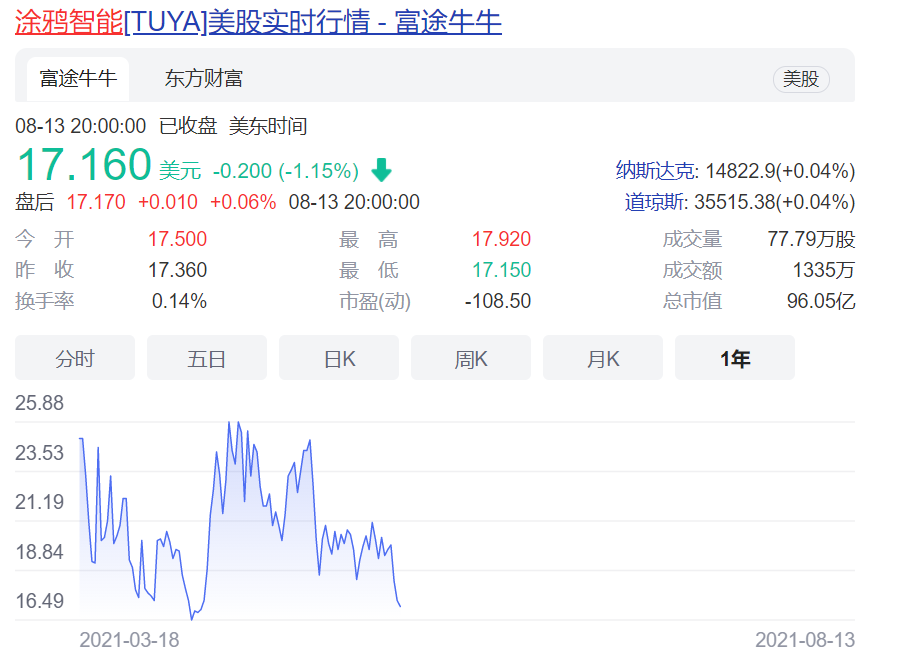Image resolution: width=920 pixels, height=665 pixels.
Task: Click the 换手率 value 0.14%
Action: pyautogui.click(x=180, y=301)
